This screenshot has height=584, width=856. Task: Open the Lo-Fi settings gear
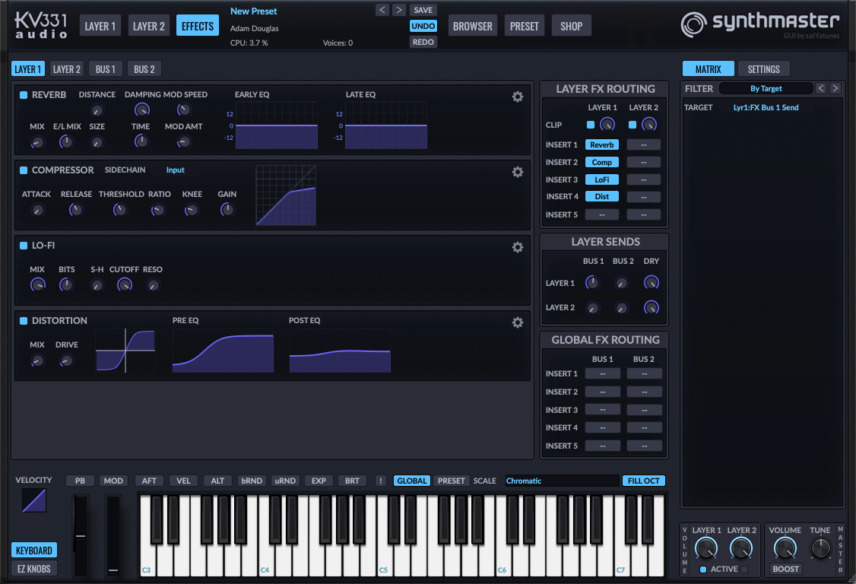pyautogui.click(x=518, y=247)
